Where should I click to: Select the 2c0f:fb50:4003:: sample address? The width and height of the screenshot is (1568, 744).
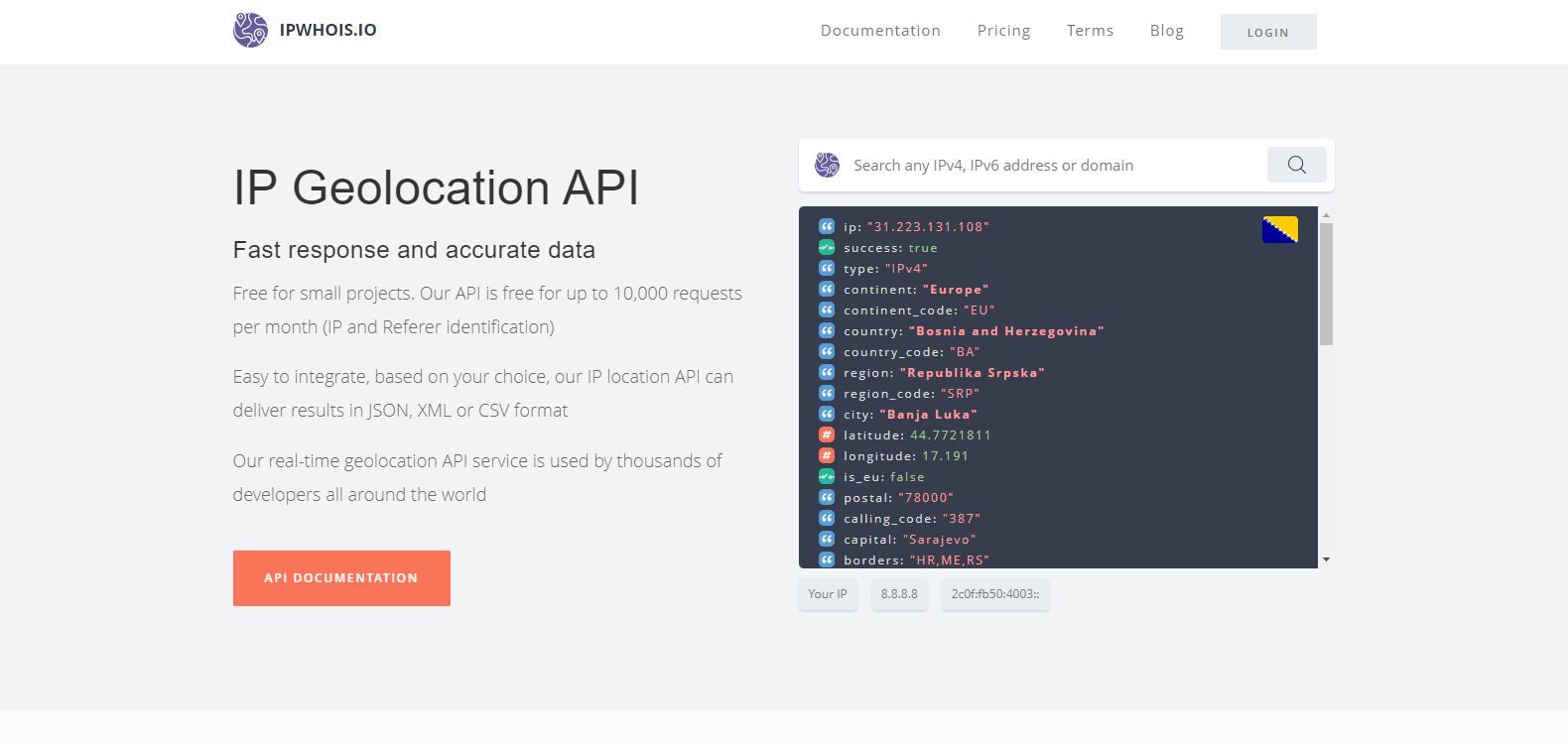[995, 594]
